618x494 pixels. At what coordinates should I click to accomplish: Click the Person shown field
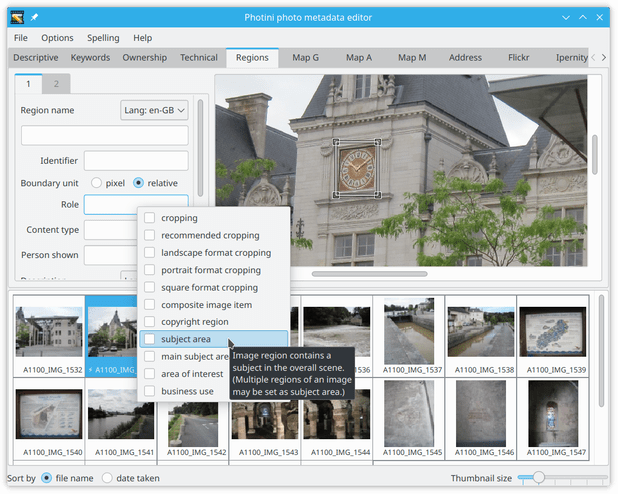click(x=110, y=255)
